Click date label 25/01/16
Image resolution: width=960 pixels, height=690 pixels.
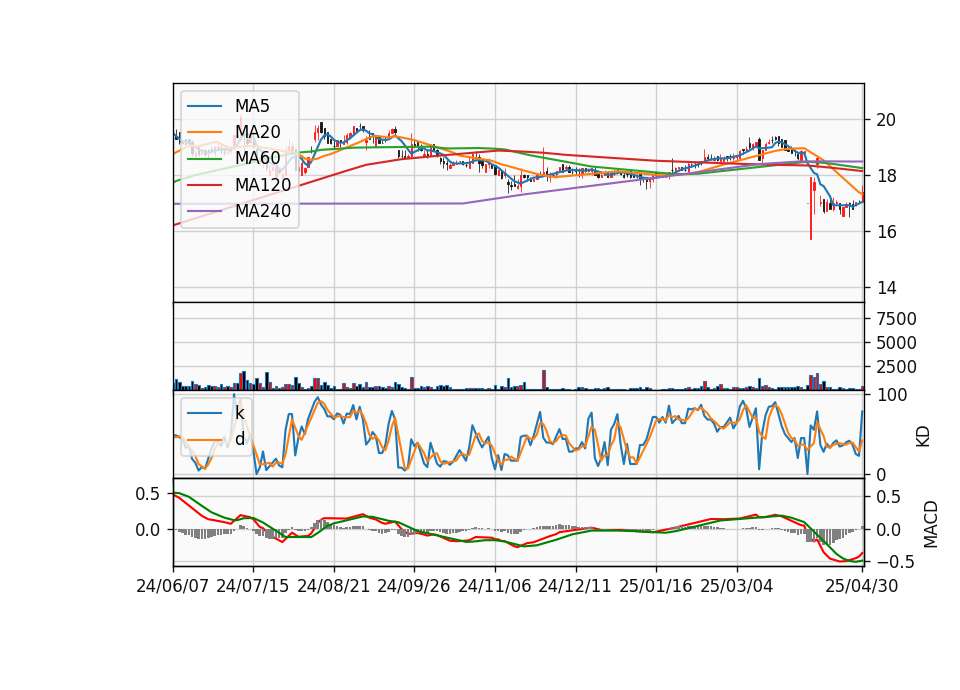656,586
